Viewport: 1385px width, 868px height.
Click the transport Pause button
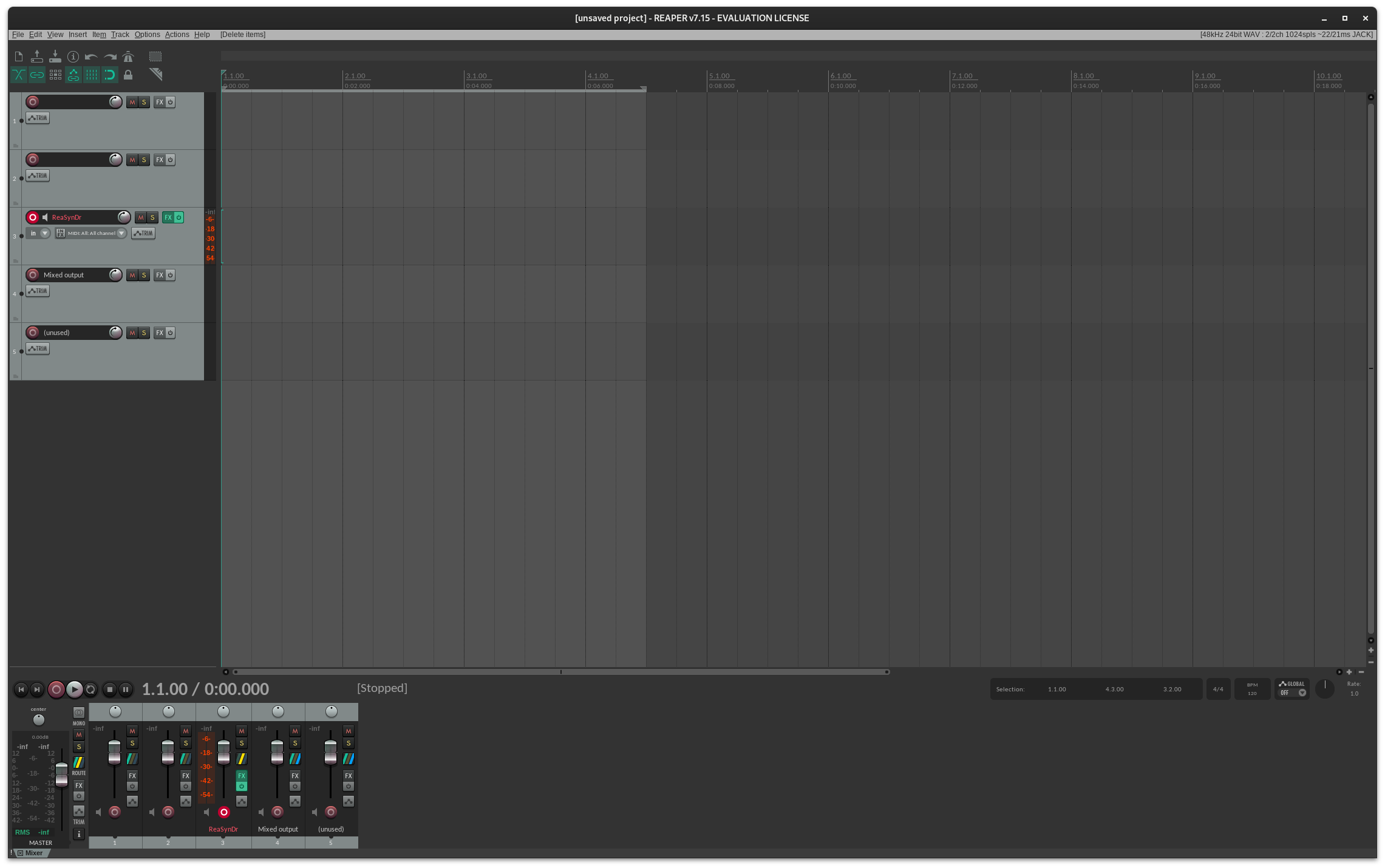tap(126, 689)
